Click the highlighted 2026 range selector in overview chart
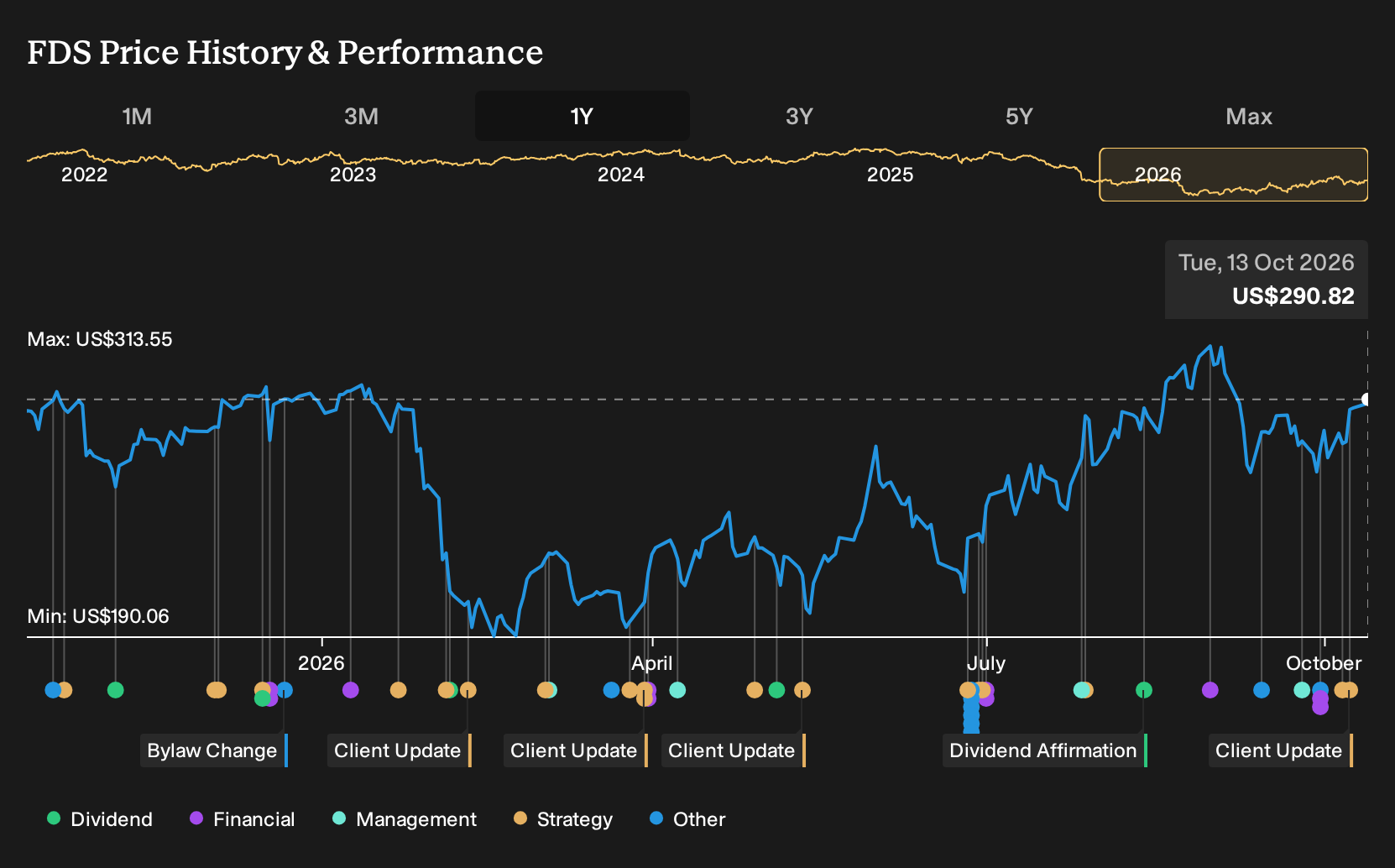1395x868 pixels. pyautogui.click(x=1233, y=175)
